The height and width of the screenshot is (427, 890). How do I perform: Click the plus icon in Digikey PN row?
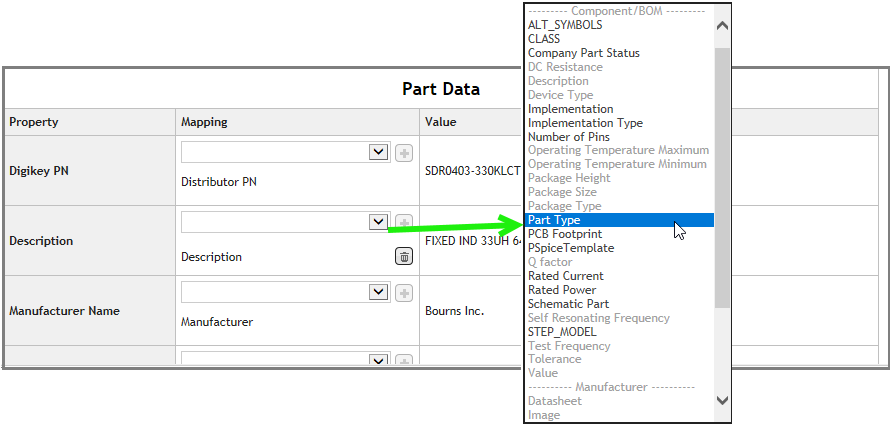[x=404, y=153]
